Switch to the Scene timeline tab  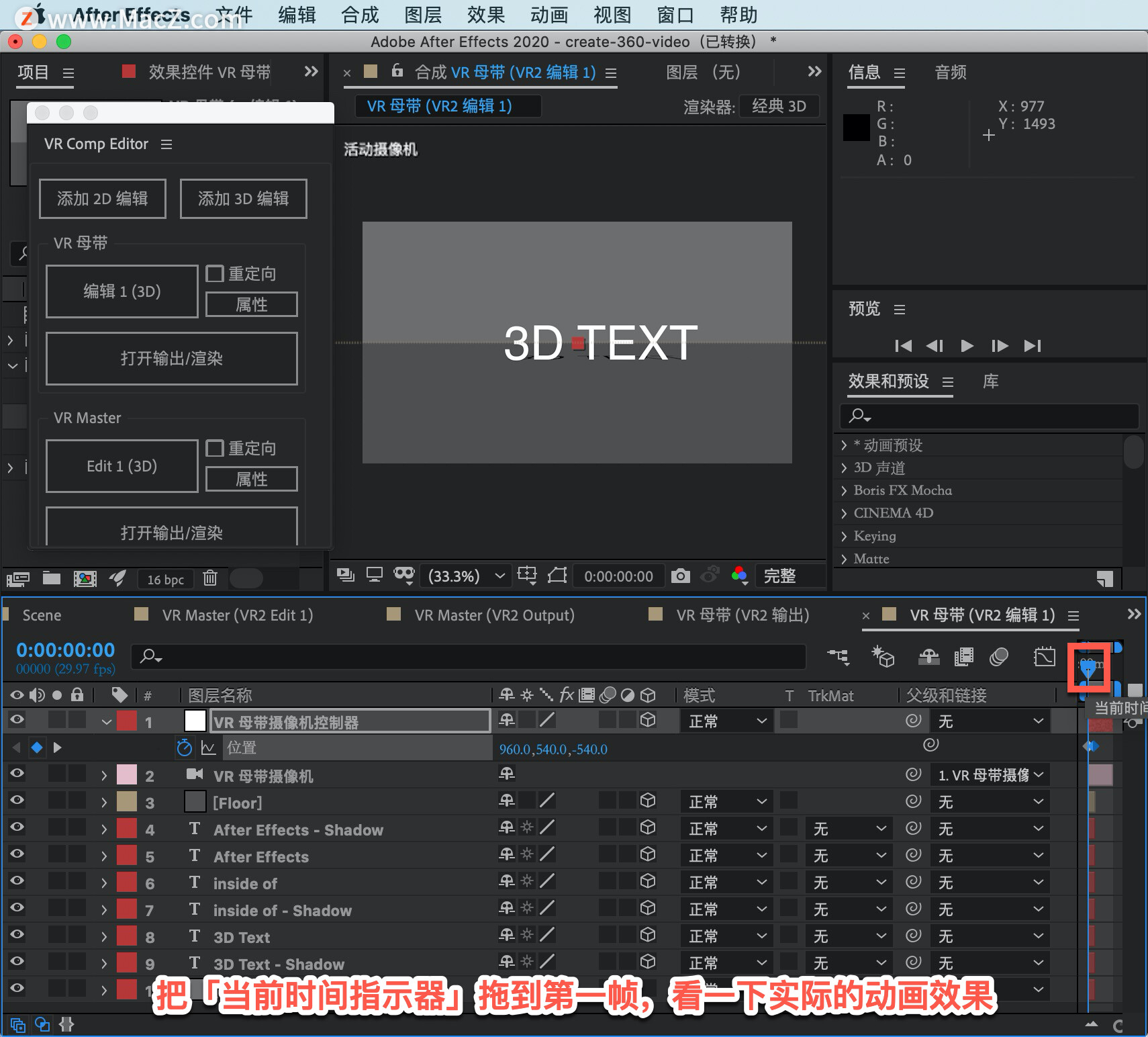(x=42, y=615)
